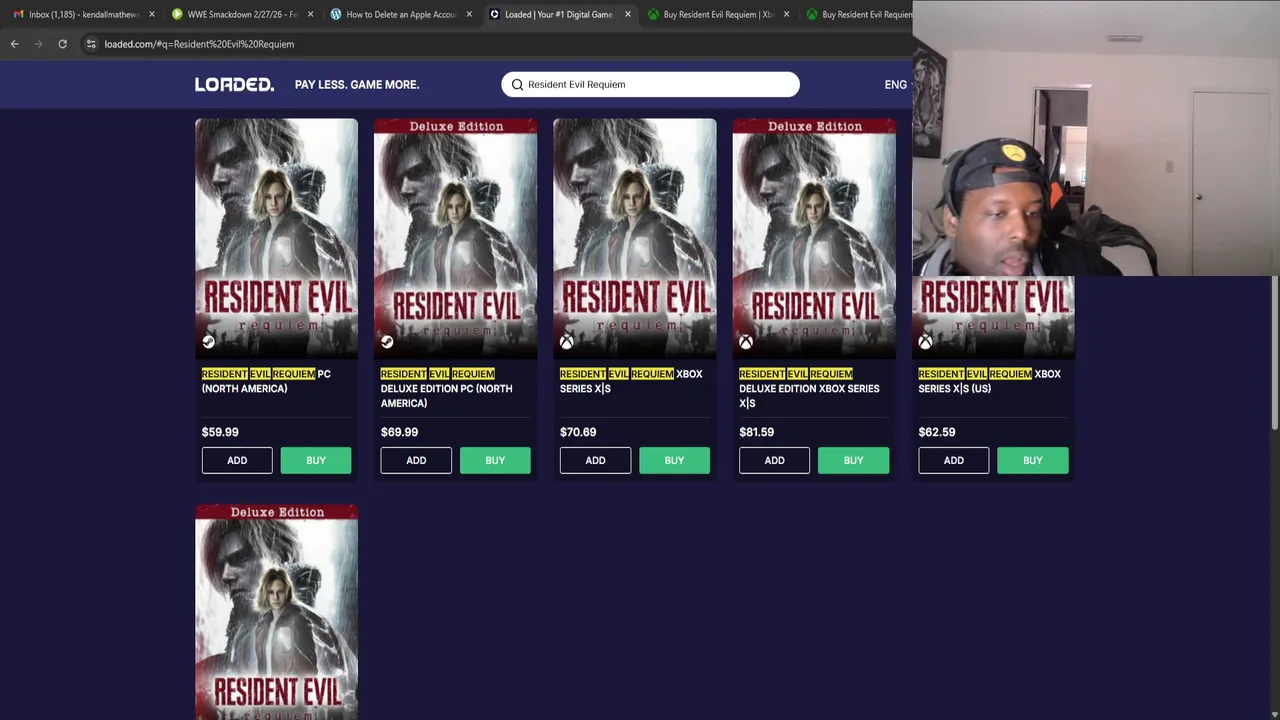Close the Loaded tab
Viewport: 1280px width, 720px height.
click(x=628, y=14)
